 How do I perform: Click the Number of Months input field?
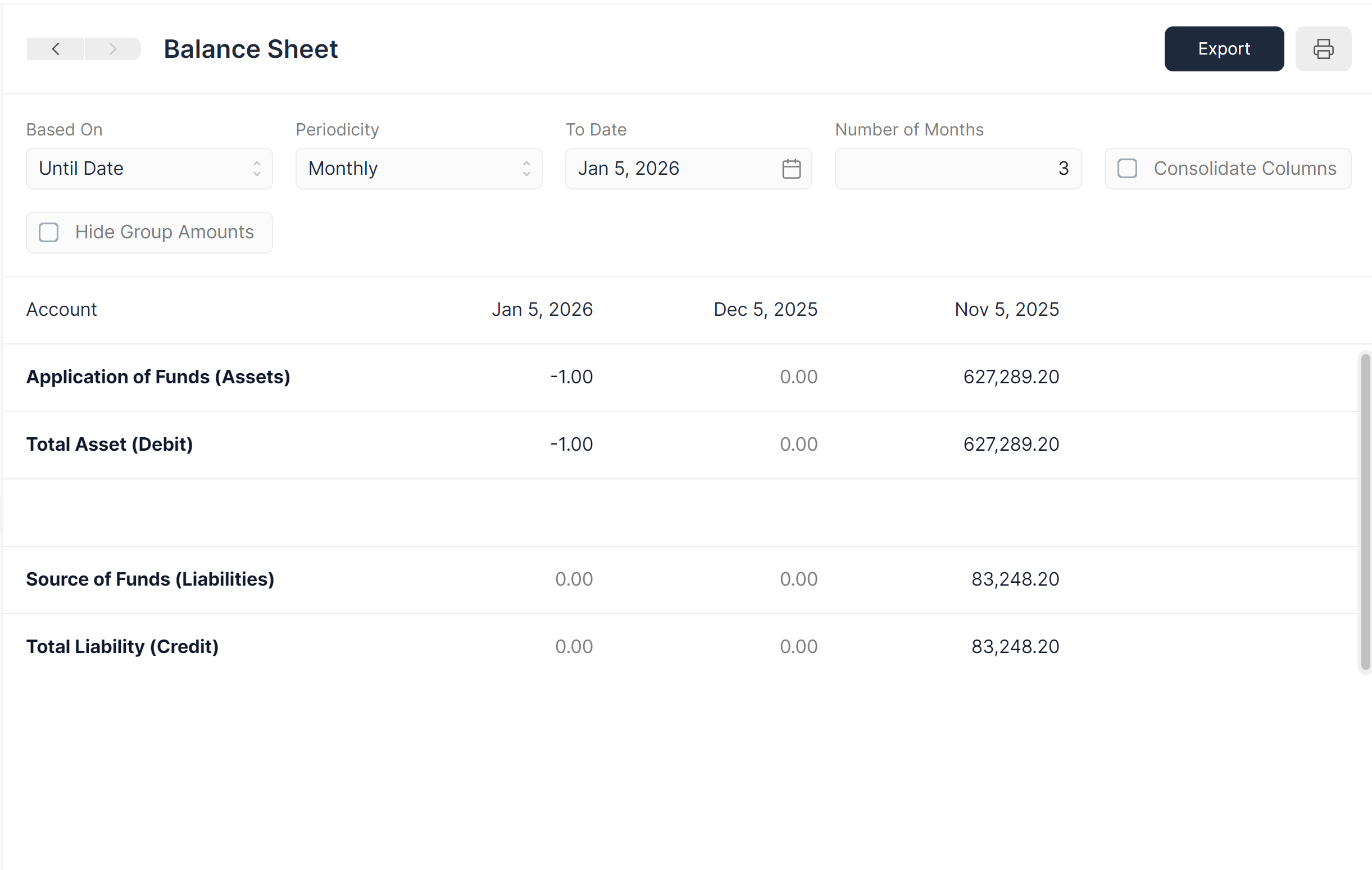tap(957, 168)
